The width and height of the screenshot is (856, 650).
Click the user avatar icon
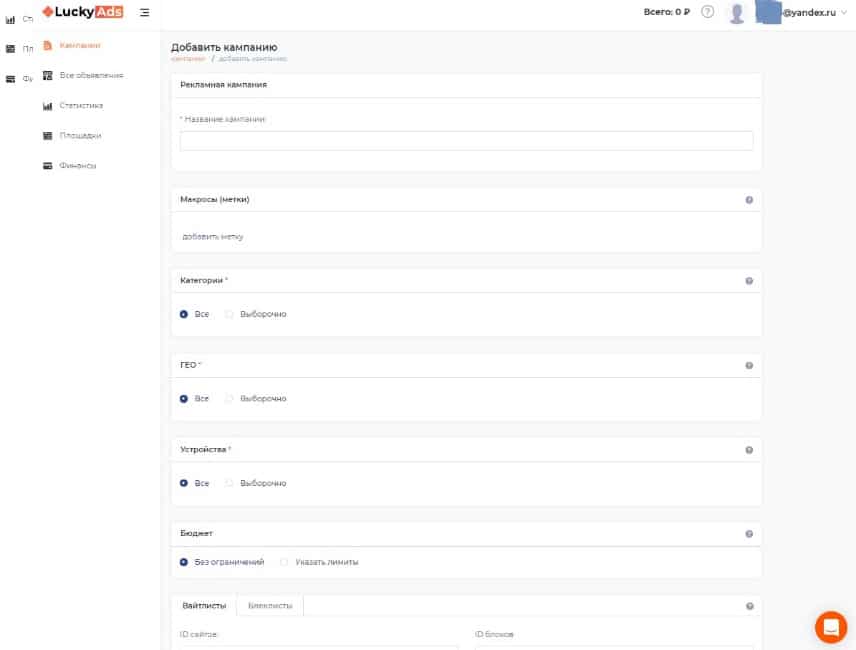point(737,13)
